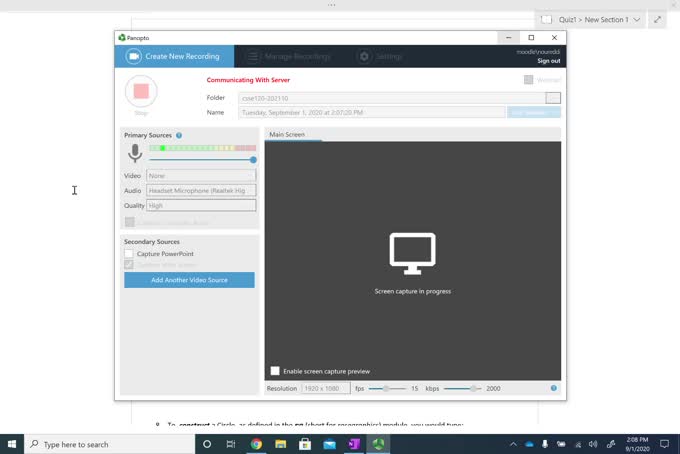Click the help icon beside the kbps slider
This screenshot has width=680, height=454.
(554, 388)
